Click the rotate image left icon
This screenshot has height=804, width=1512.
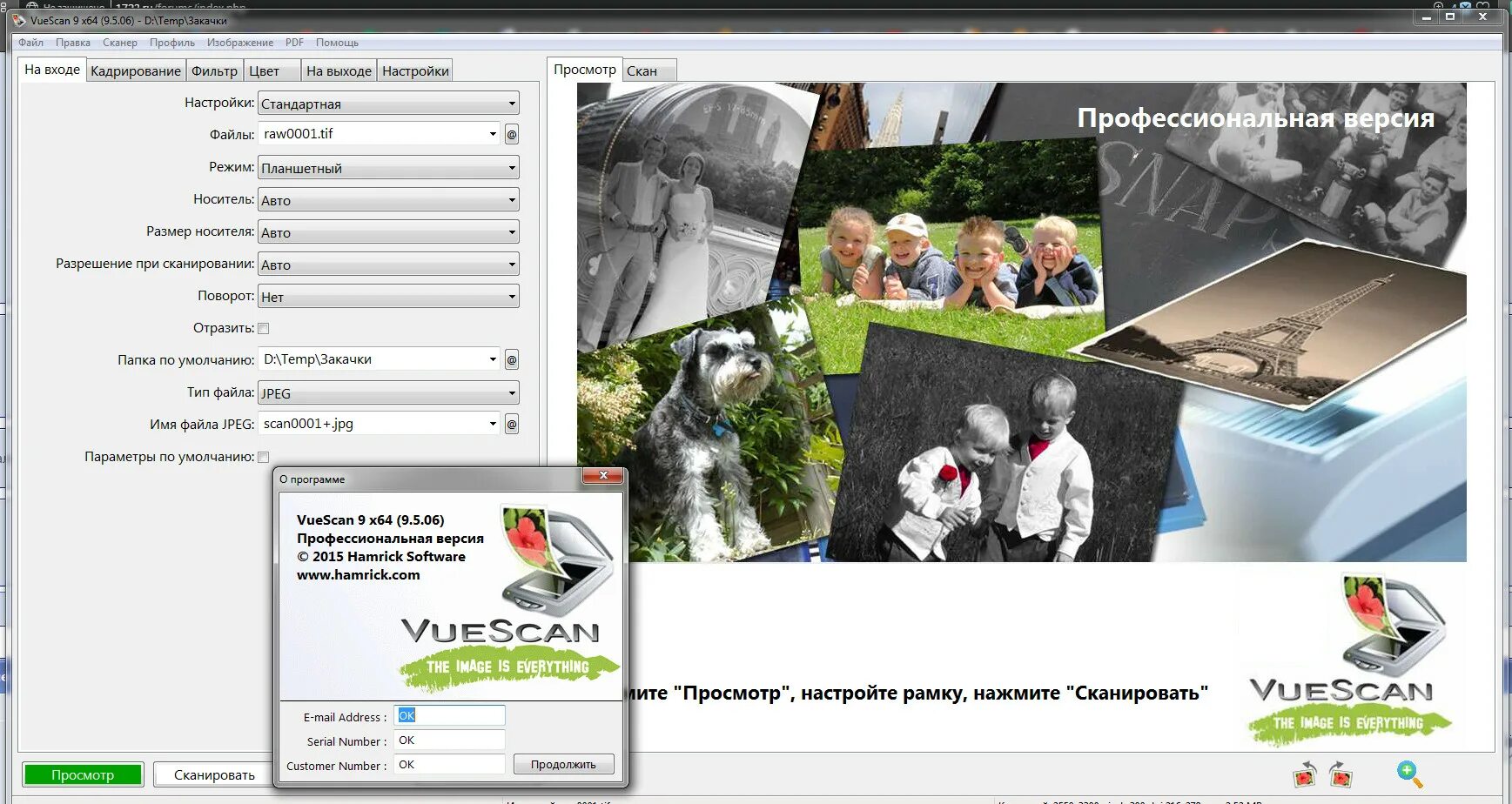pos(1304,774)
